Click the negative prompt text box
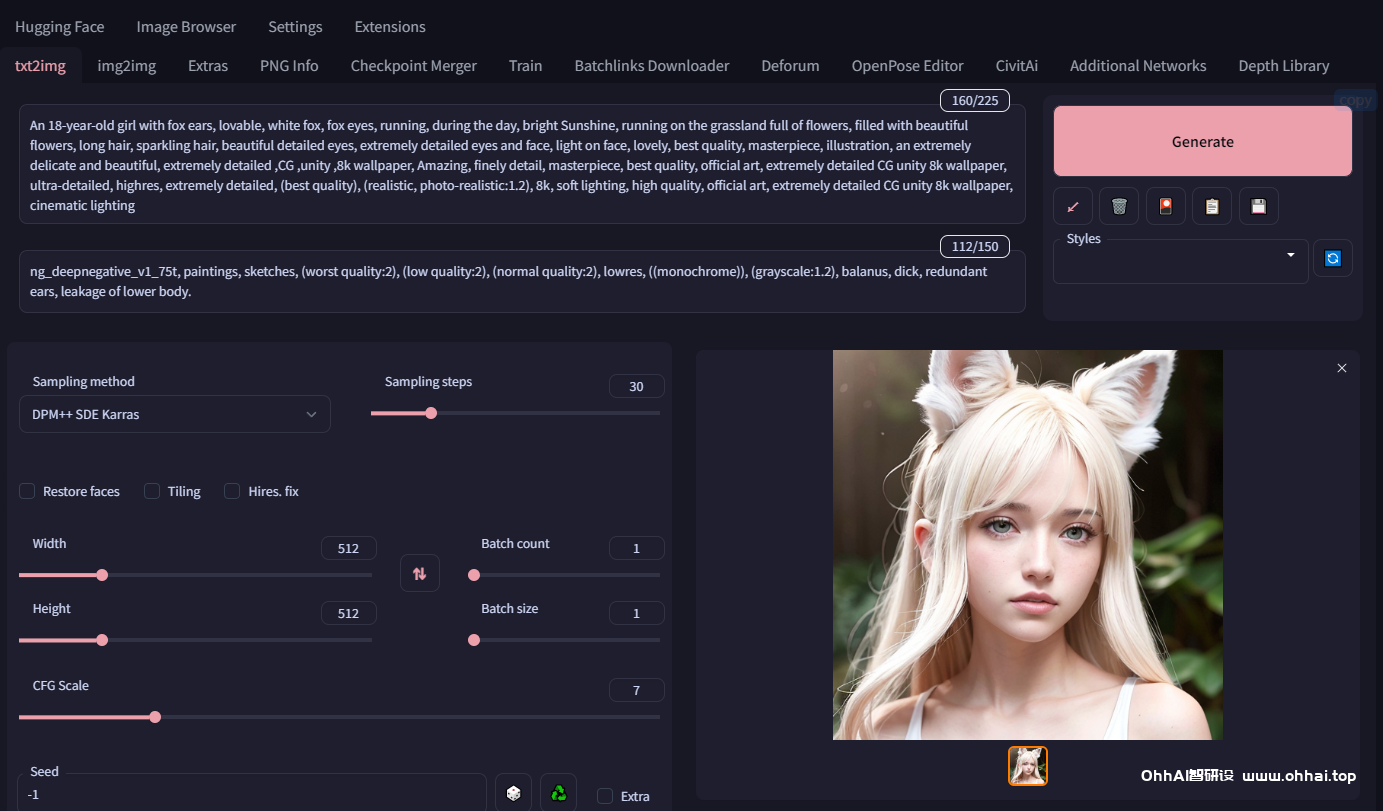This screenshot has height=811, width=1383. 522,281
